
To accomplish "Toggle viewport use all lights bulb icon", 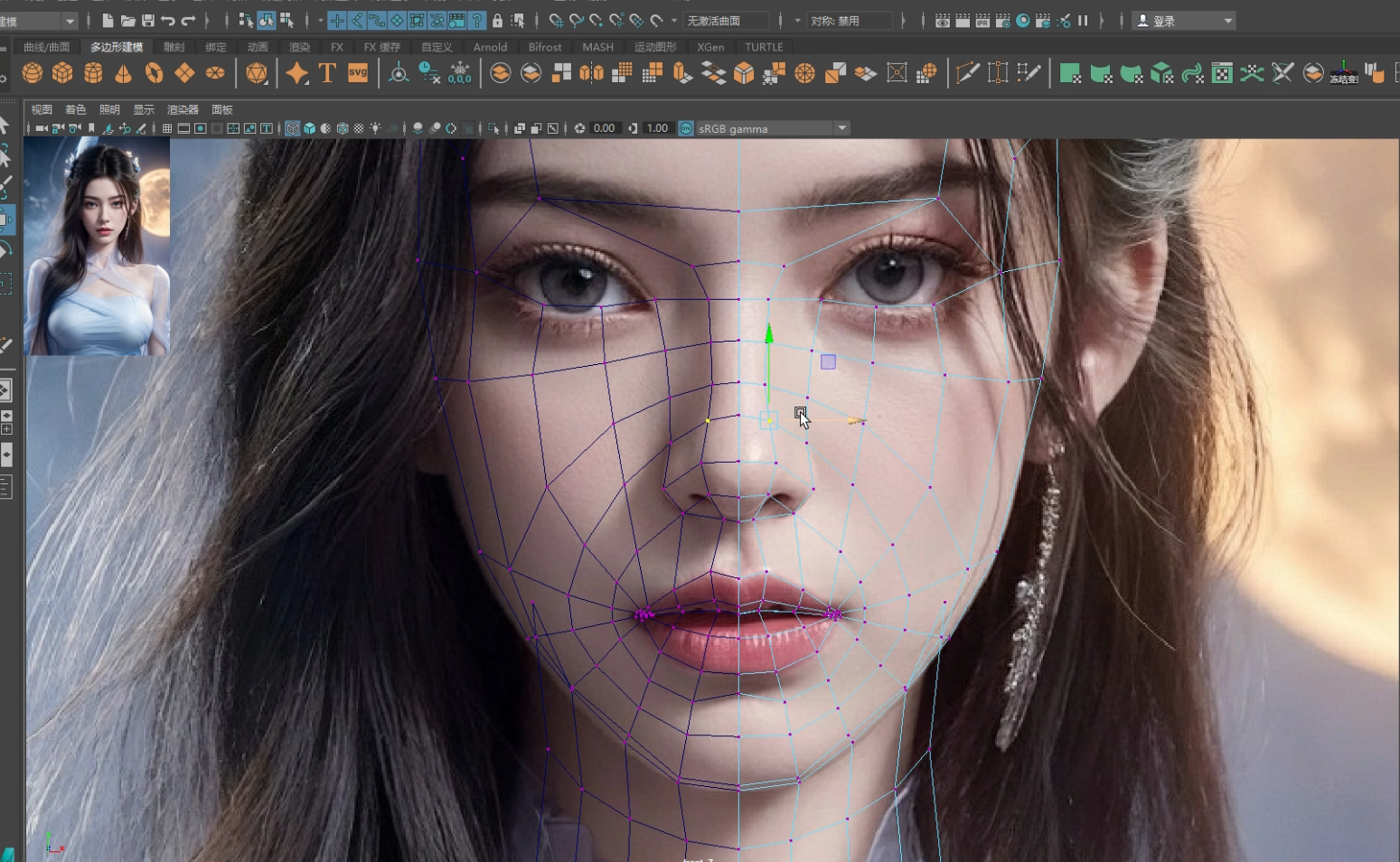I will click(x=375, y=128).
